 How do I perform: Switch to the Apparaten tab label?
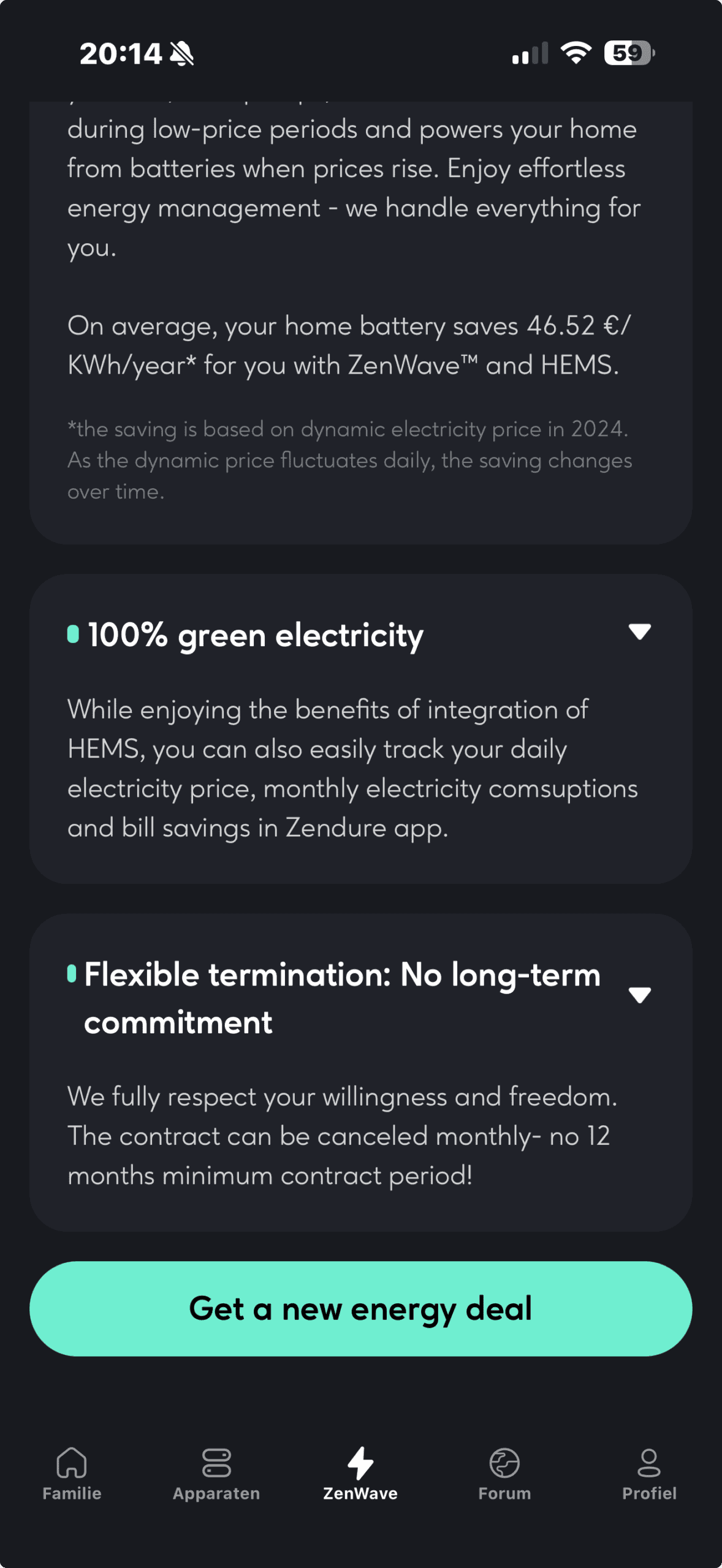pos(216,1493)
